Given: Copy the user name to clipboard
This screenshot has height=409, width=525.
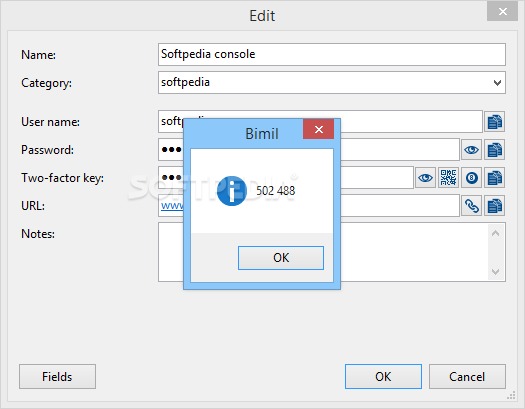Looking at the screenshot, I should click(x=494, y=122).
